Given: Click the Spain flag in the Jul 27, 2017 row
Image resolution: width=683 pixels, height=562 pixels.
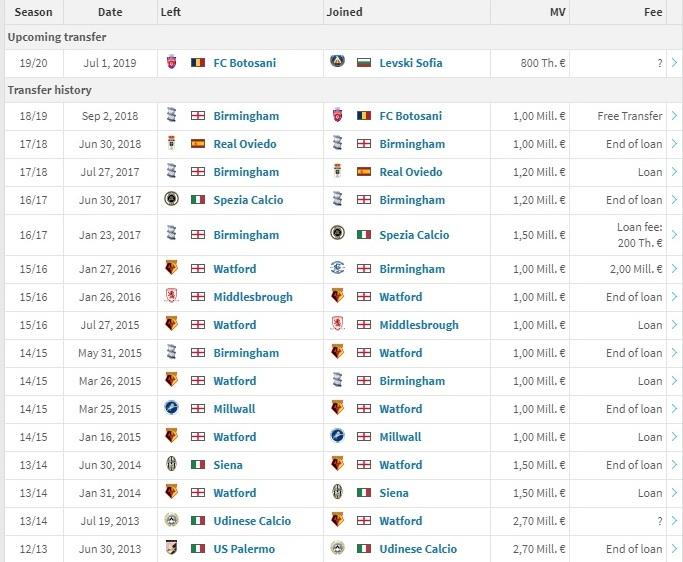Looking at the screenshot, I should tap(364, 172).
